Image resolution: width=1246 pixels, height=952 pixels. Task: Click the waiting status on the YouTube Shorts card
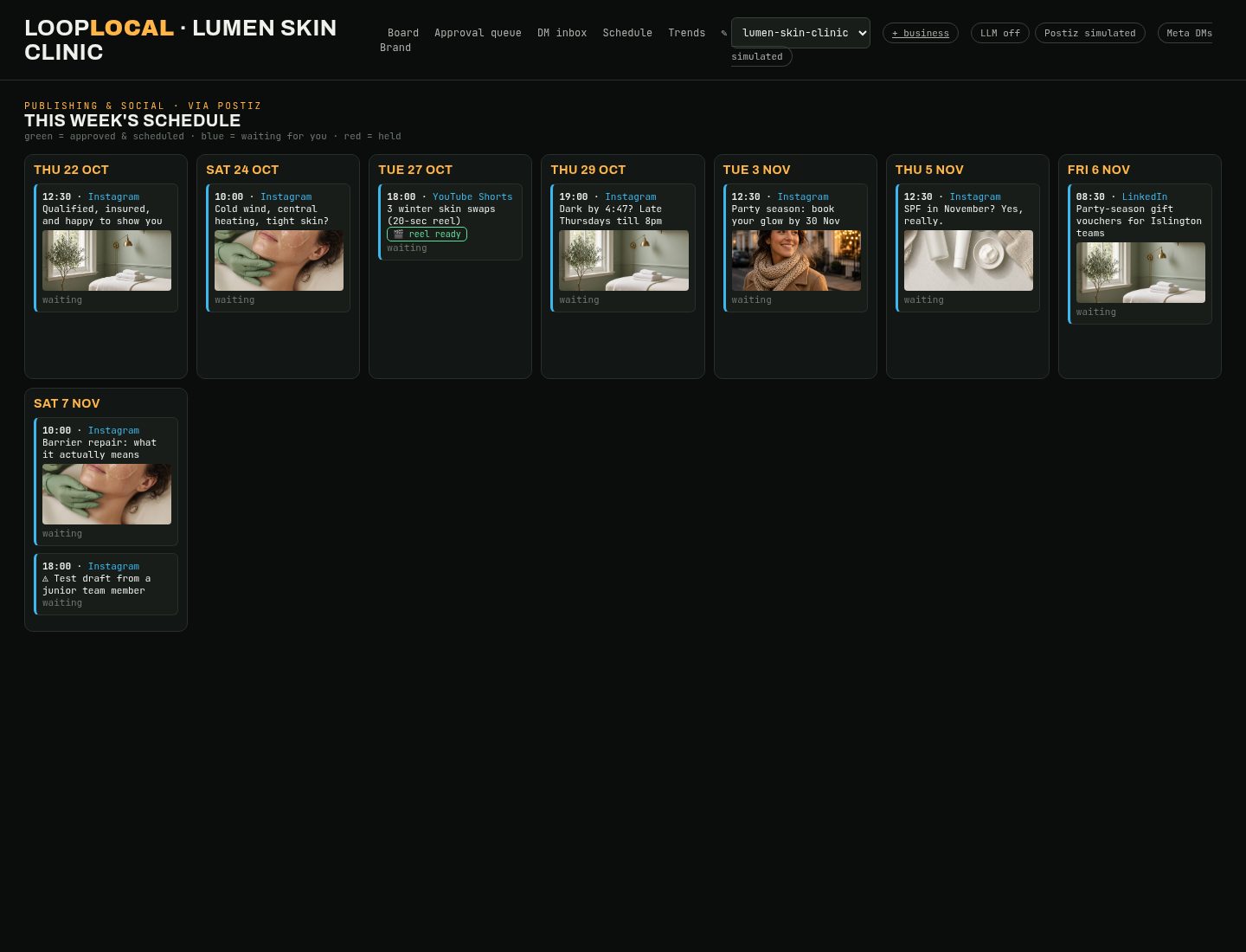[x=407, y=248]
